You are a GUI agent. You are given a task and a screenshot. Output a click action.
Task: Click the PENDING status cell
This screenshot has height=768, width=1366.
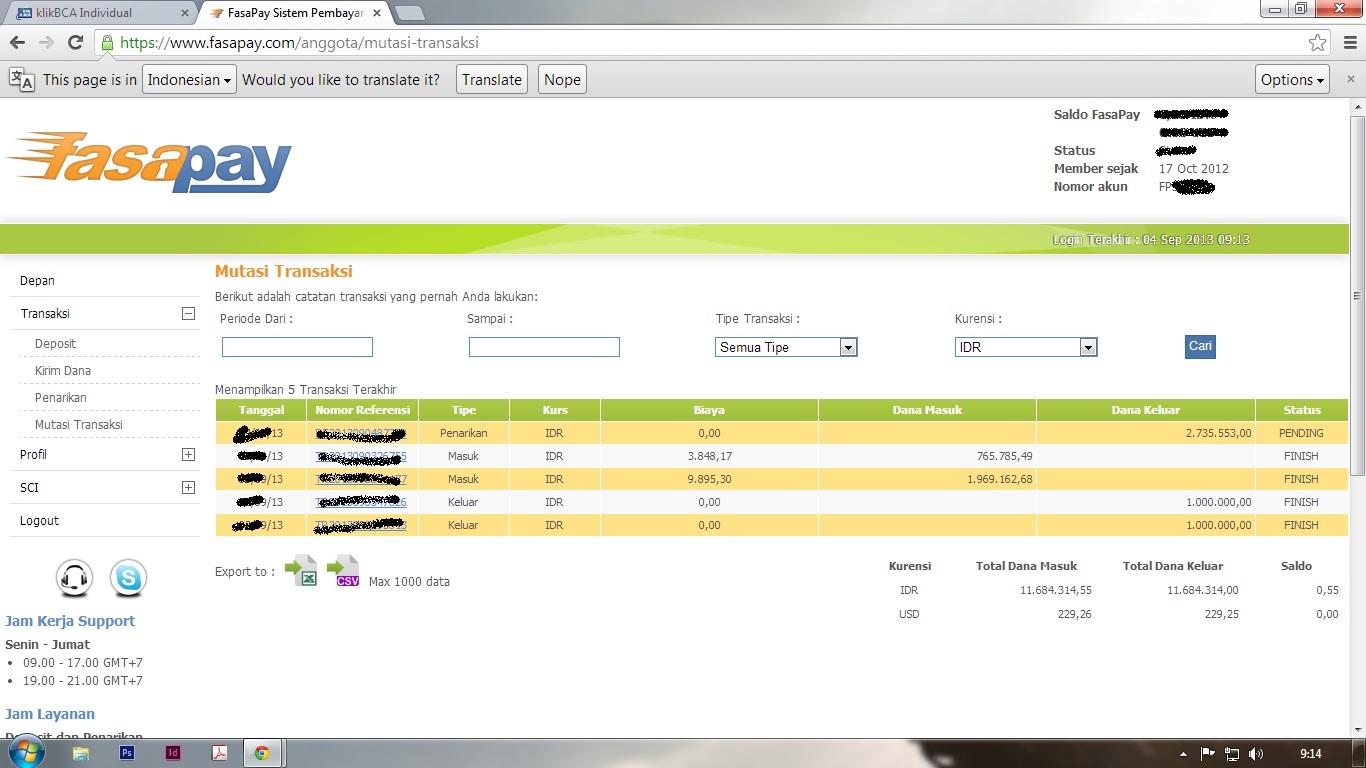click(1301, 433)
